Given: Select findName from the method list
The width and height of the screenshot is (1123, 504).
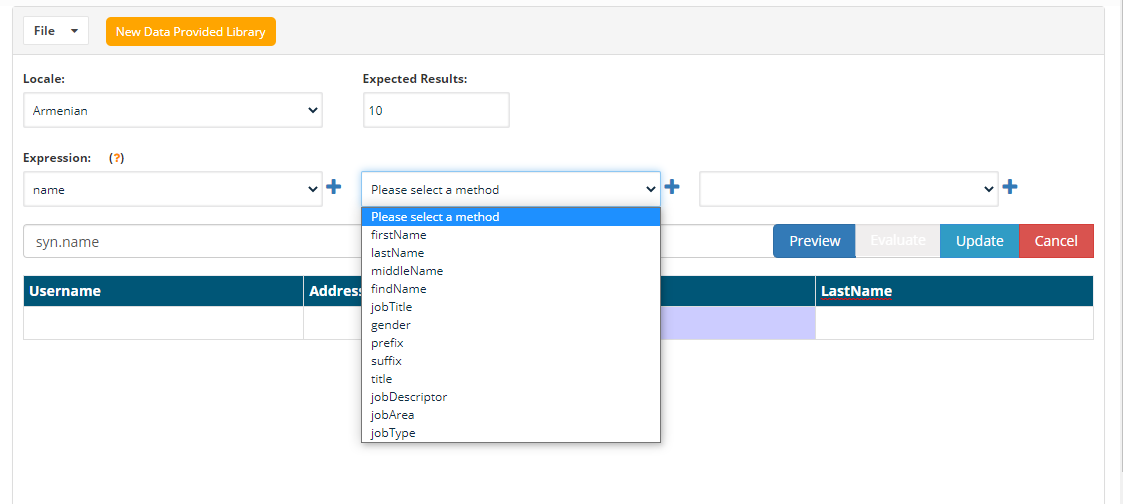Looking at the screenshot, I should 398,289.
